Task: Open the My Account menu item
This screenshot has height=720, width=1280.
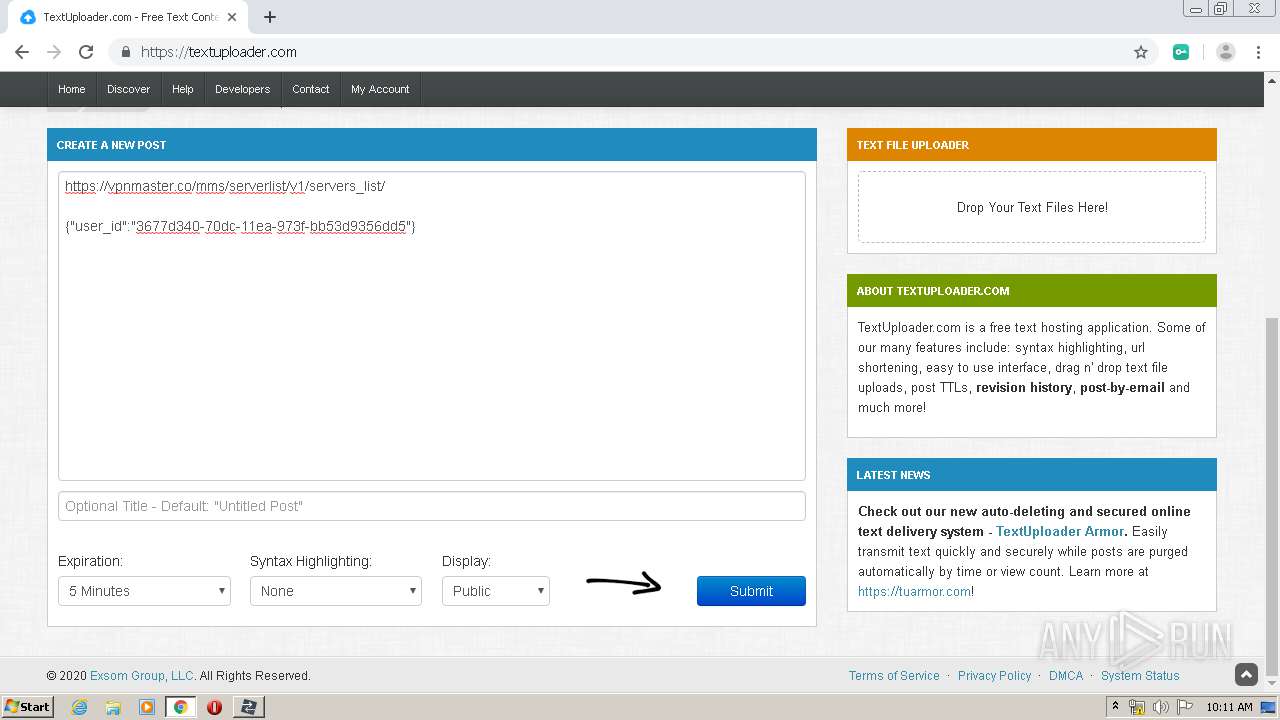Action: (380, 89)
